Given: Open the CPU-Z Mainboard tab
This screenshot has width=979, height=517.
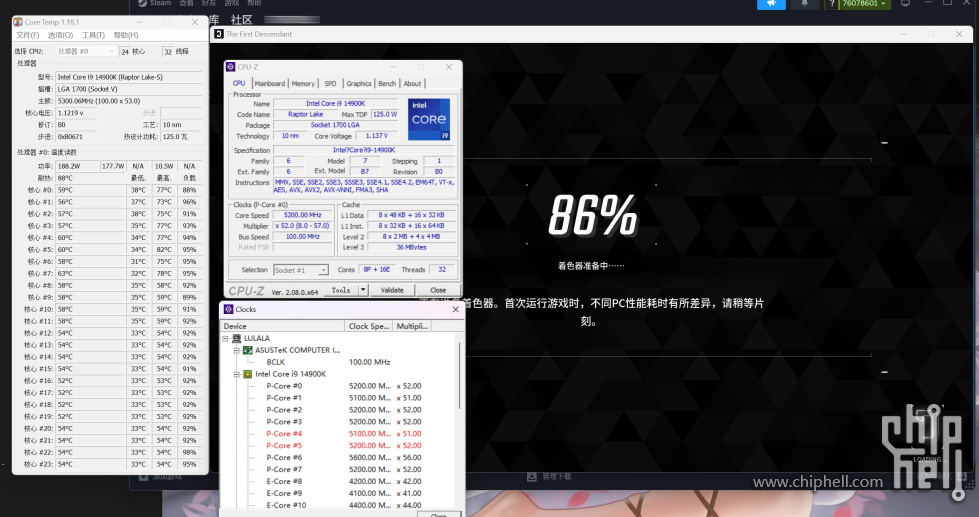Looking at the screenshot, I should (270, 84).
